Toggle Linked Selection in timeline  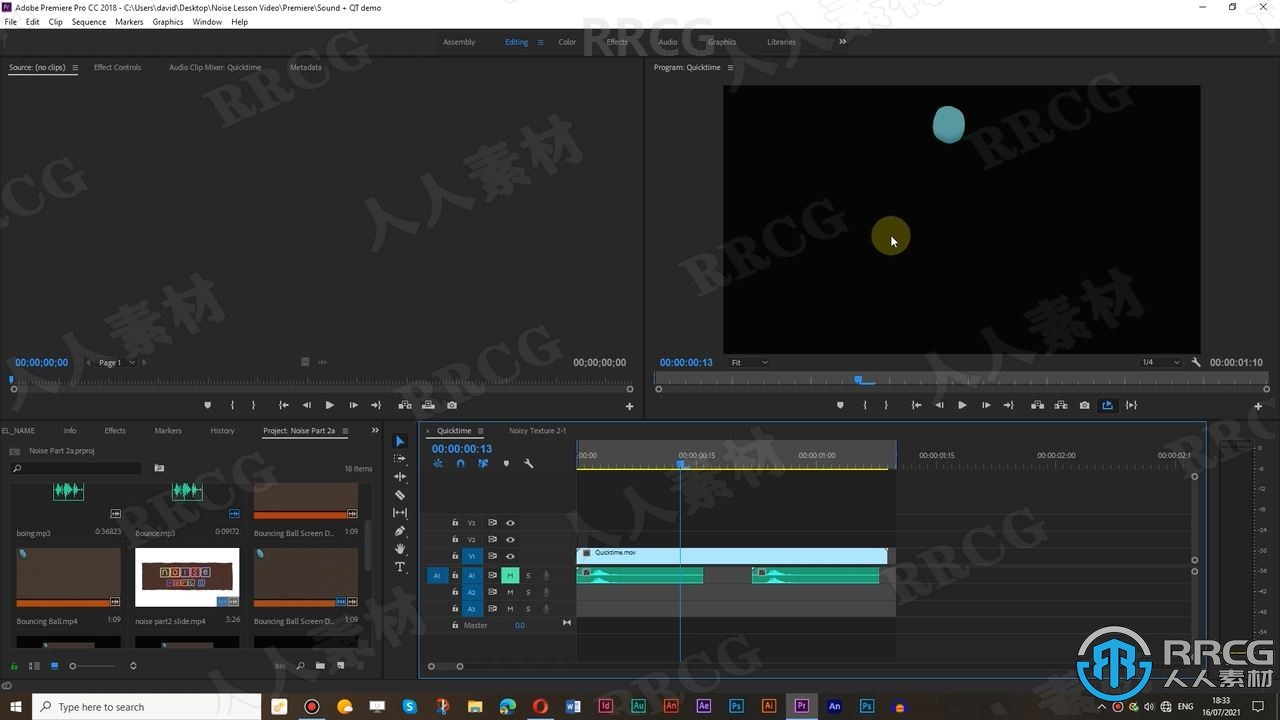tap(483, 464)
